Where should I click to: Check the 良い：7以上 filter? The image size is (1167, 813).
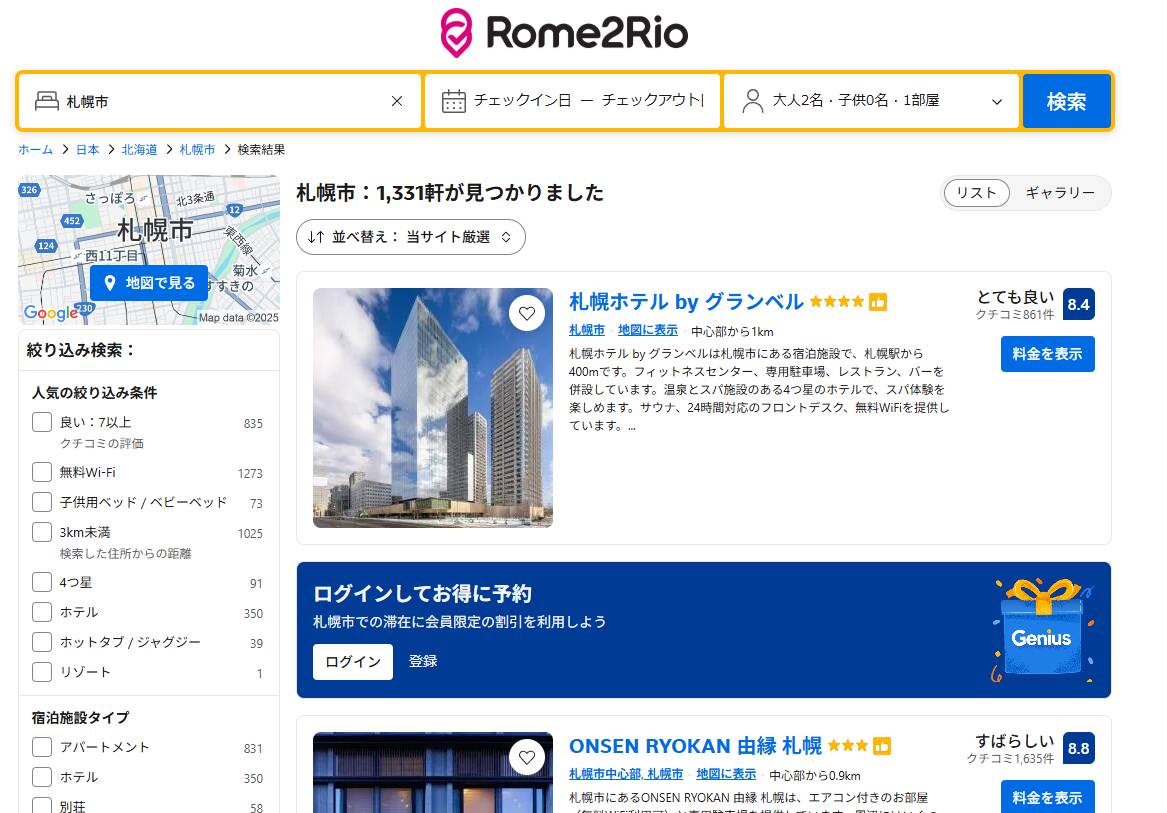(42, 422)
